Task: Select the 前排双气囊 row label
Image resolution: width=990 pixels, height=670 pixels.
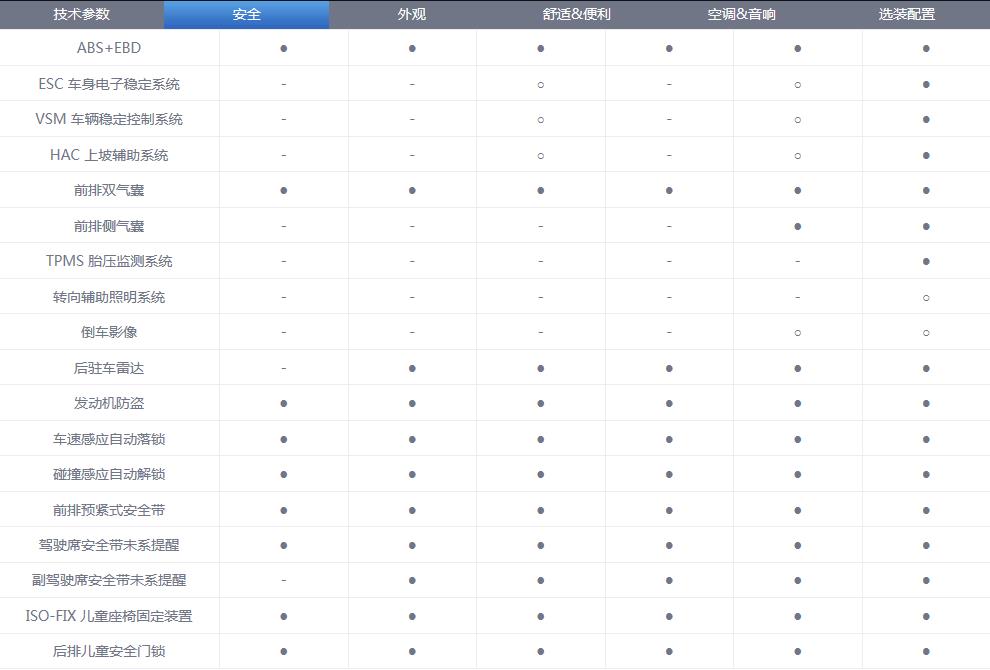Action: [109, 190]
